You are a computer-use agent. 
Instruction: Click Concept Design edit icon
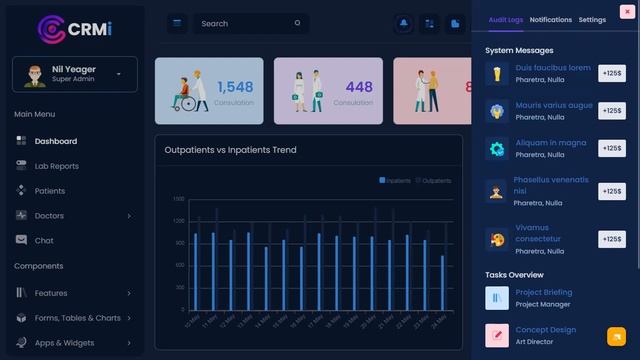[x=497, y=336]
